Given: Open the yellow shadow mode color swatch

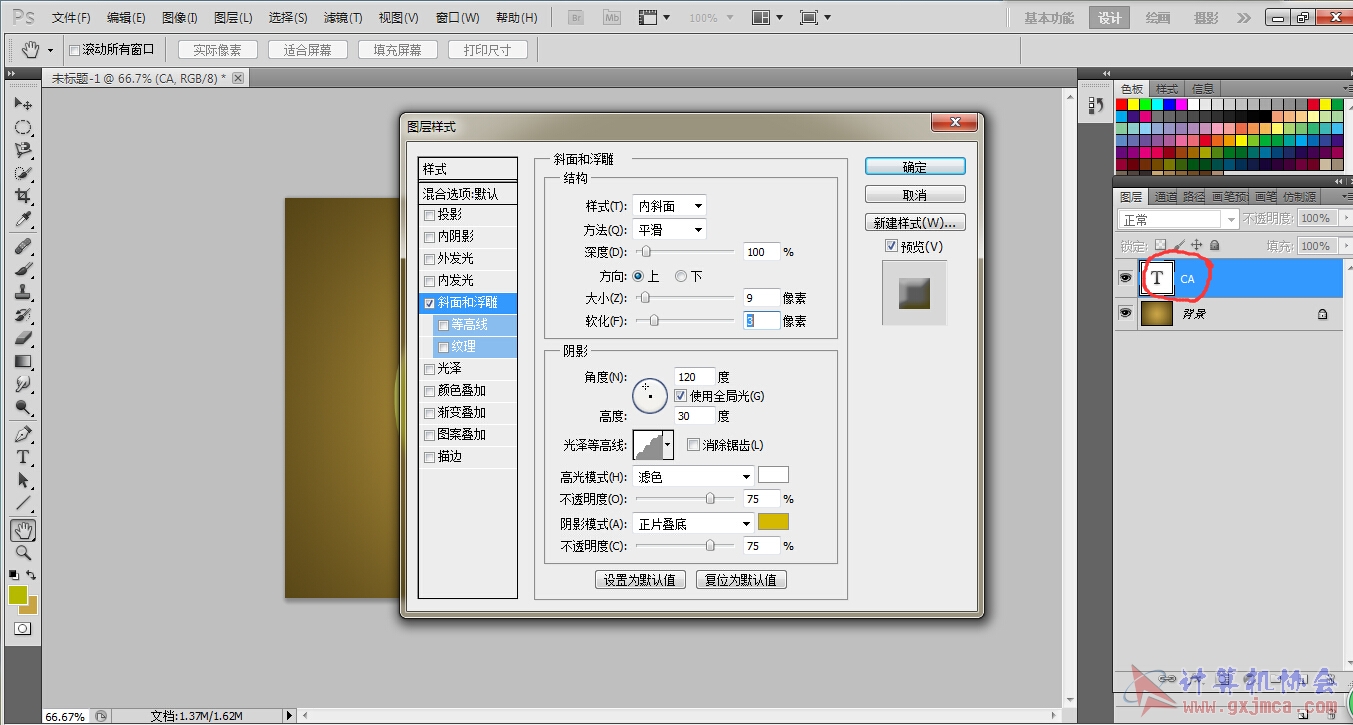Looking at the screenshot, I should (x=773, y=522).
